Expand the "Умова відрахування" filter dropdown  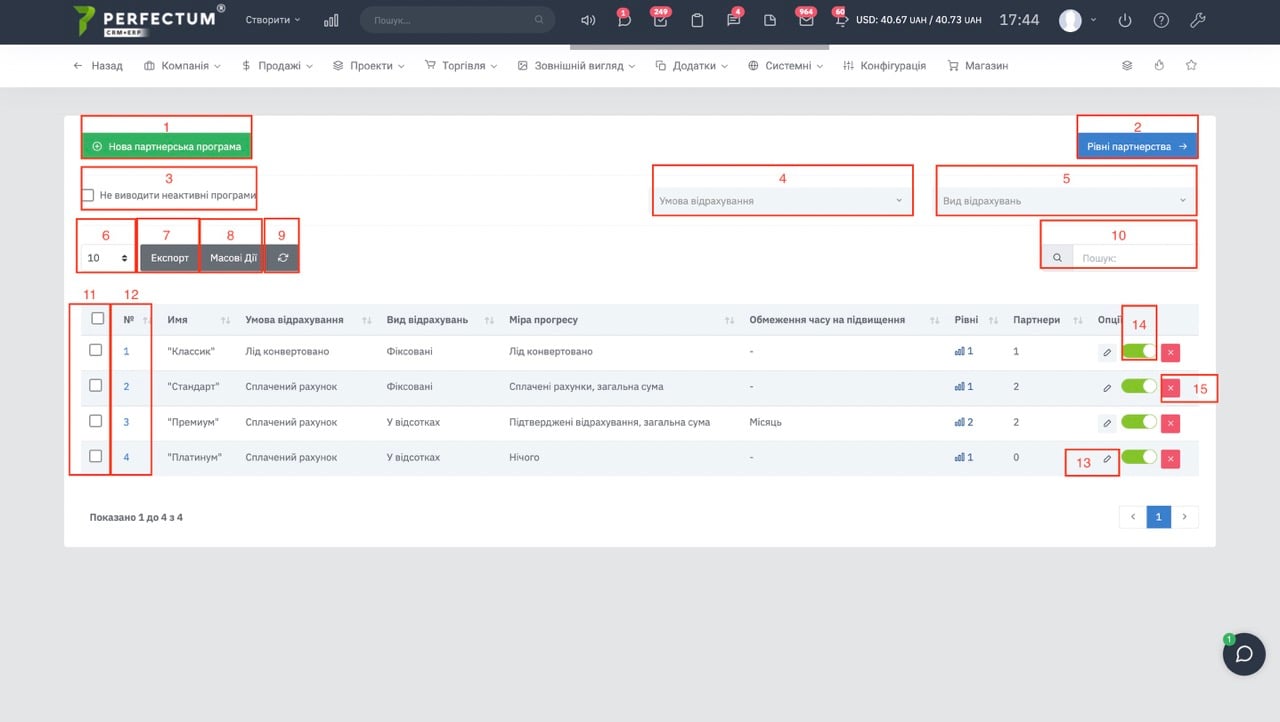pyautogui.click(x=781, y=201)
